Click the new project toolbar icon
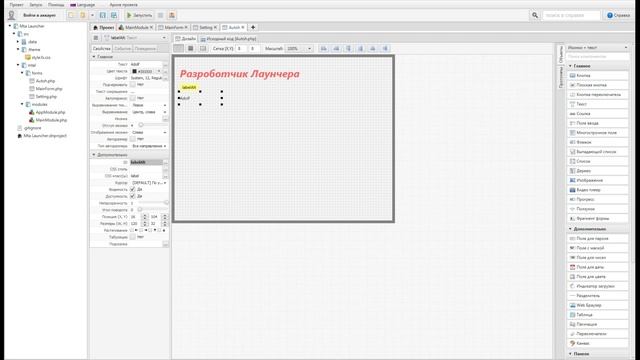Viewport: 640px width, 360px height. (71, 15)
